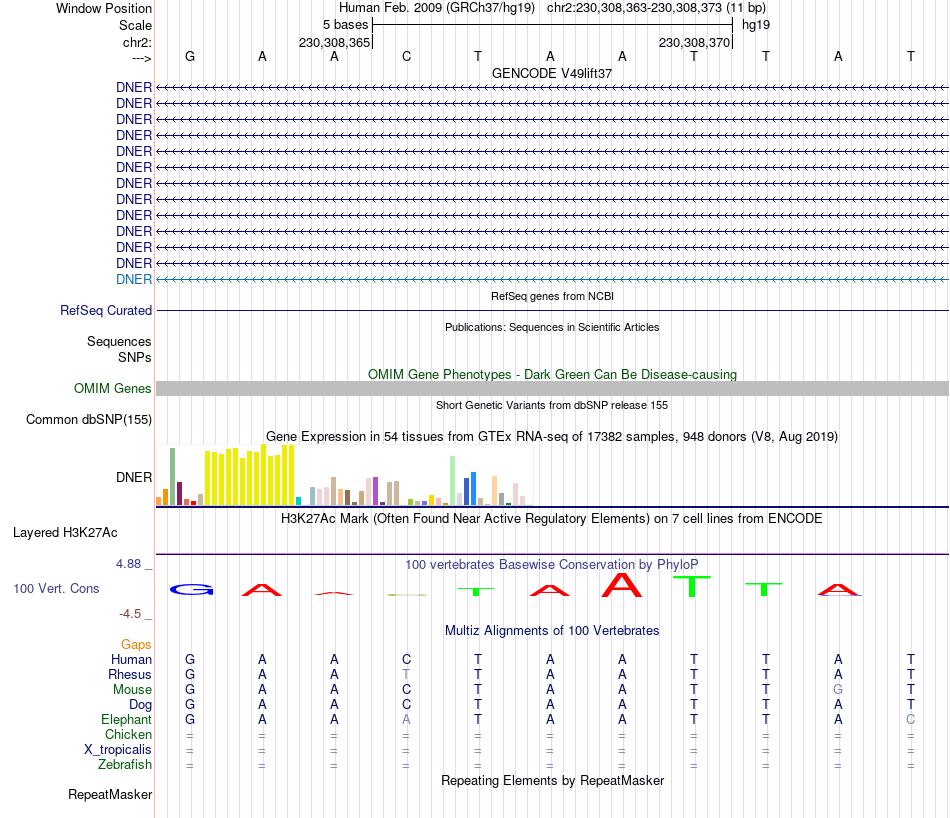Click the "Dog" alignment row label
This screenshot has height=818, width=950.
(141, 705)
